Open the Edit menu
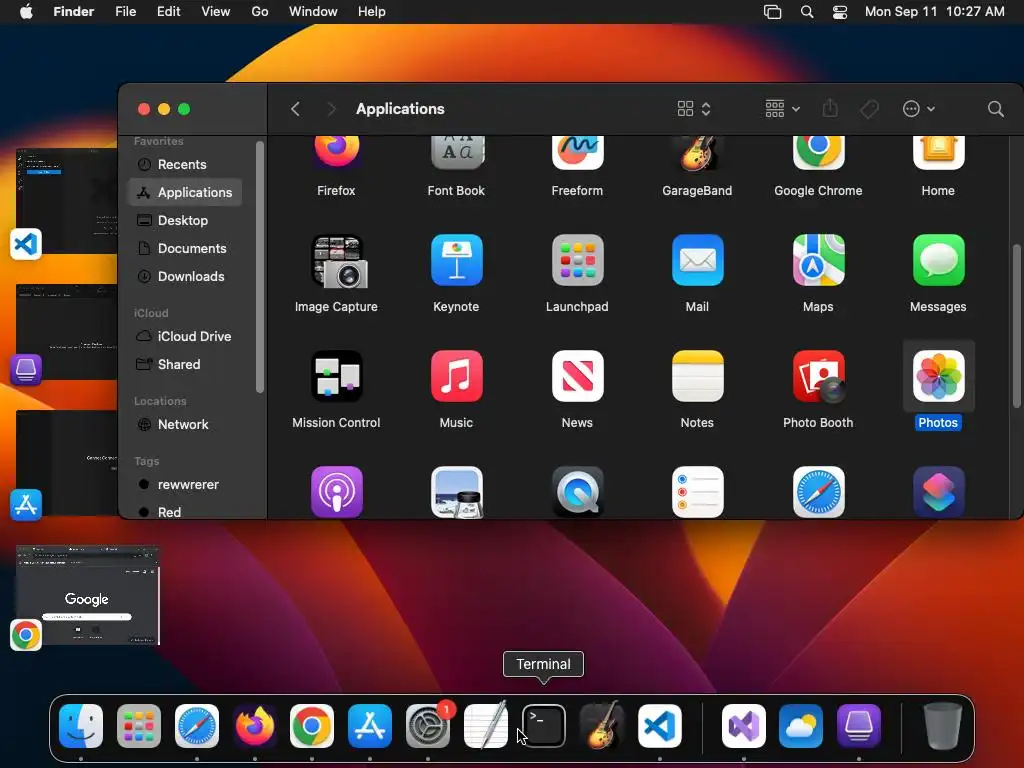 pyautogui.click(x=168, y=12)
